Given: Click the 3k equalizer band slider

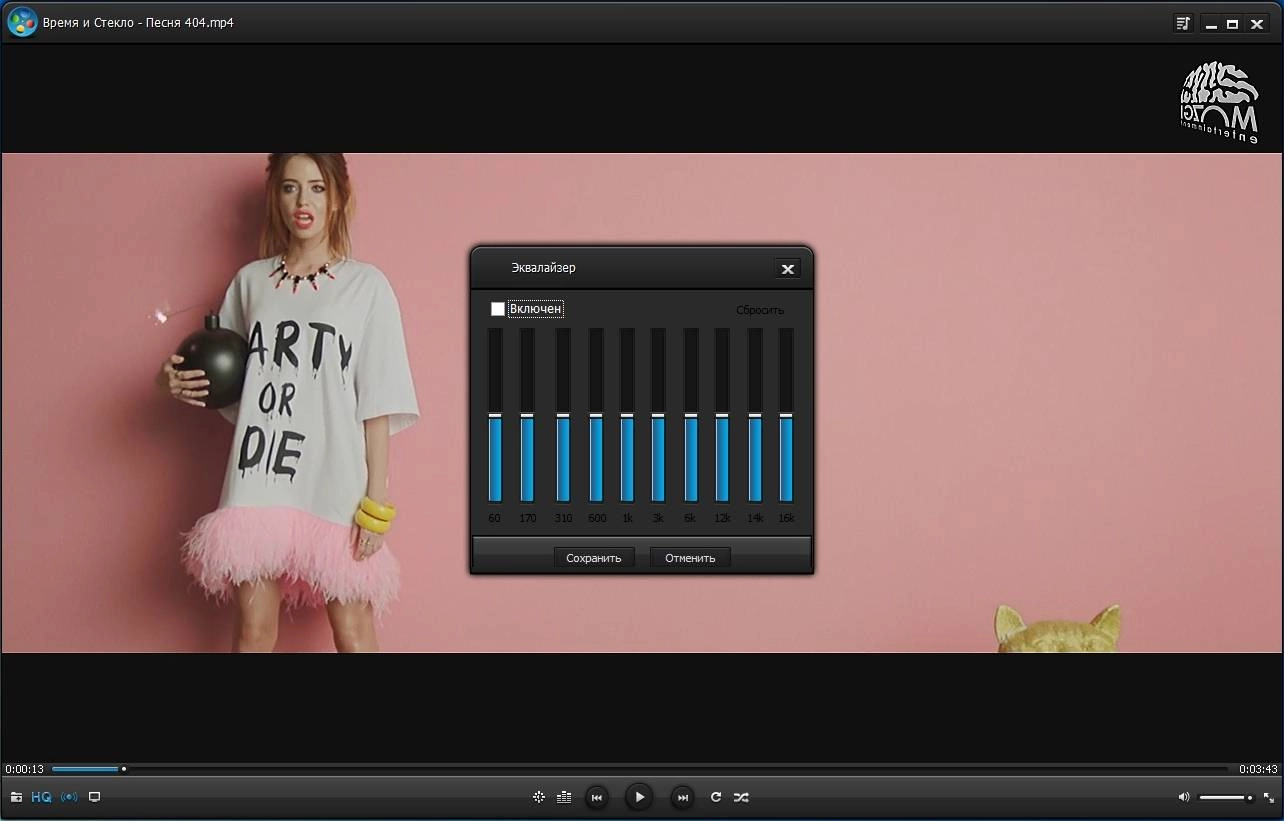Looking at the screenshot, I should [x=658, y=415].
